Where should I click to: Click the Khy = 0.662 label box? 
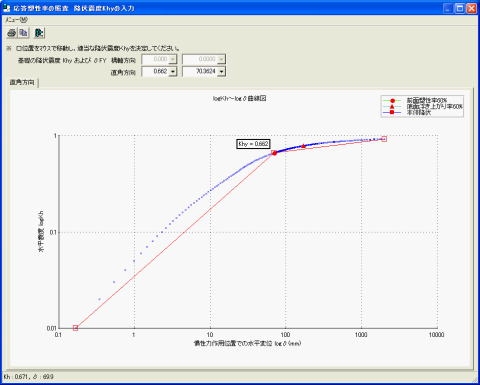(x=253, y=144)
